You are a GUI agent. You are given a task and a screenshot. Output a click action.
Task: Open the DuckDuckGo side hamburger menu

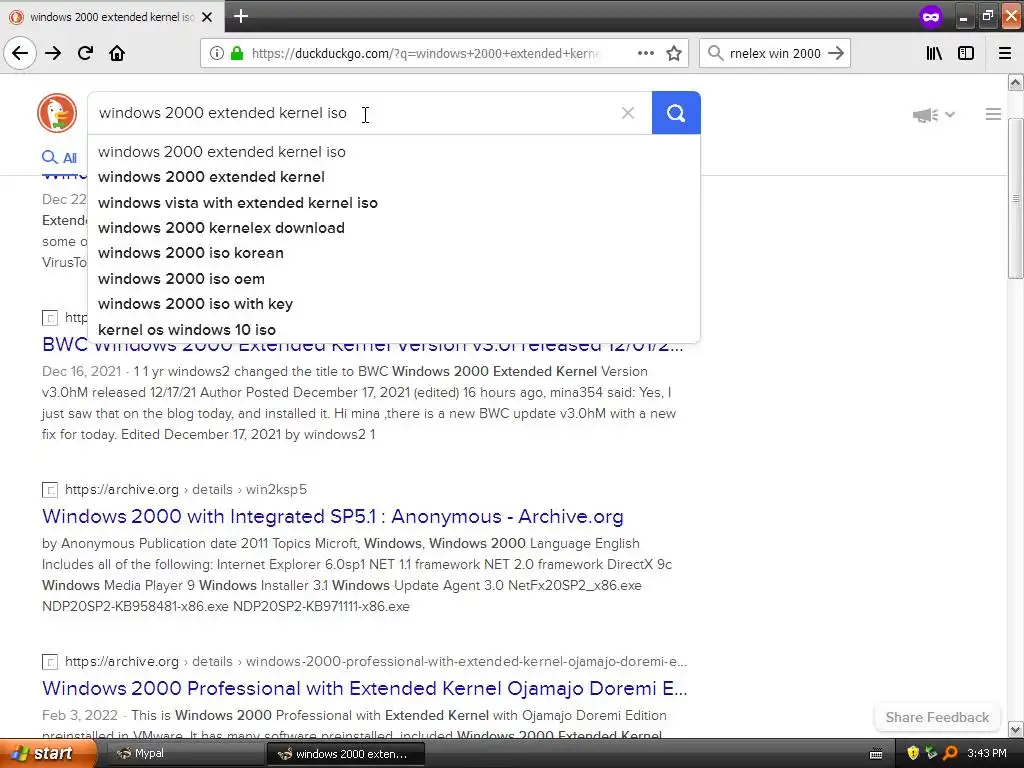tap(993, 114)
